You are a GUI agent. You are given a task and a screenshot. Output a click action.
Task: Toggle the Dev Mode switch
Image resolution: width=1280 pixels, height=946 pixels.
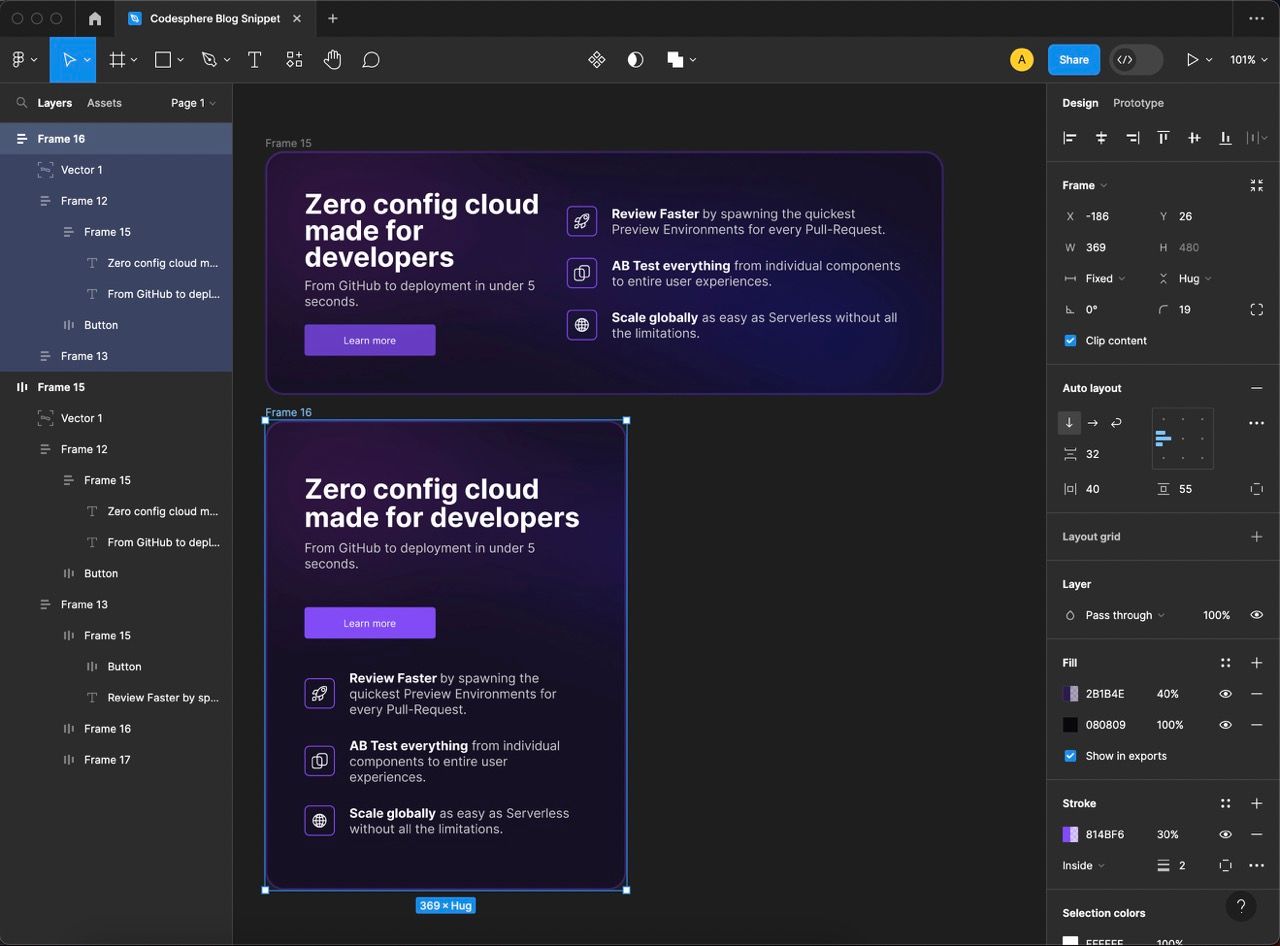pyautogui.click(x=1136, y=60)
